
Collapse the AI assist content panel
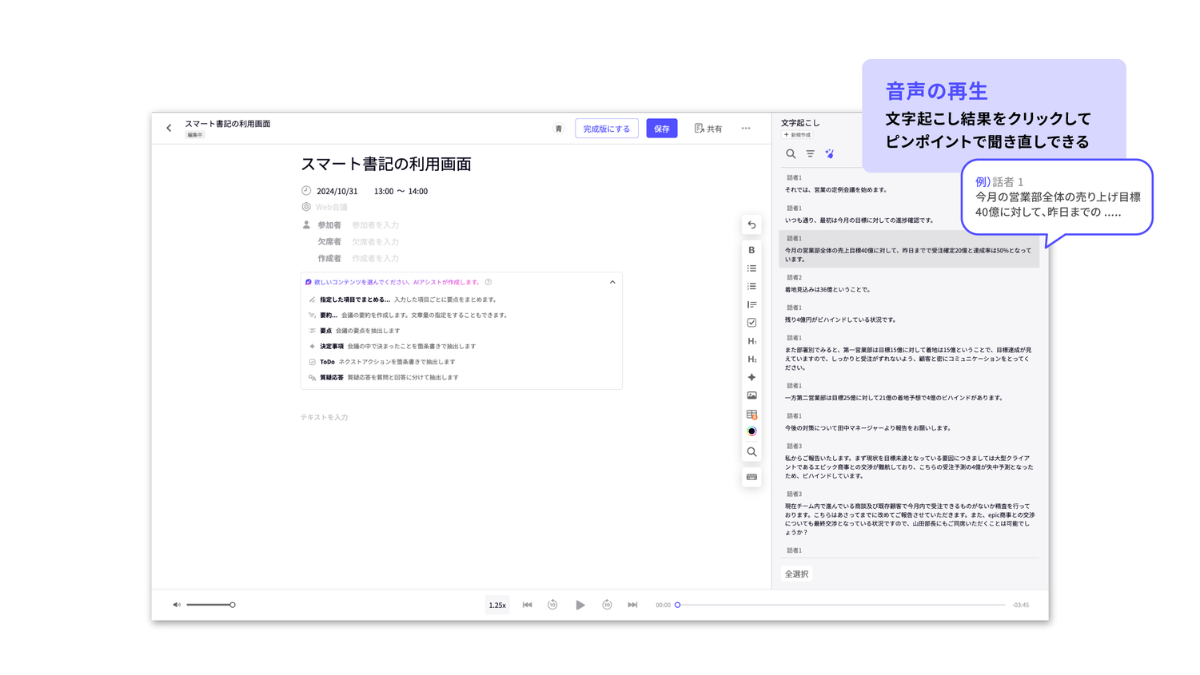point(612,283)
